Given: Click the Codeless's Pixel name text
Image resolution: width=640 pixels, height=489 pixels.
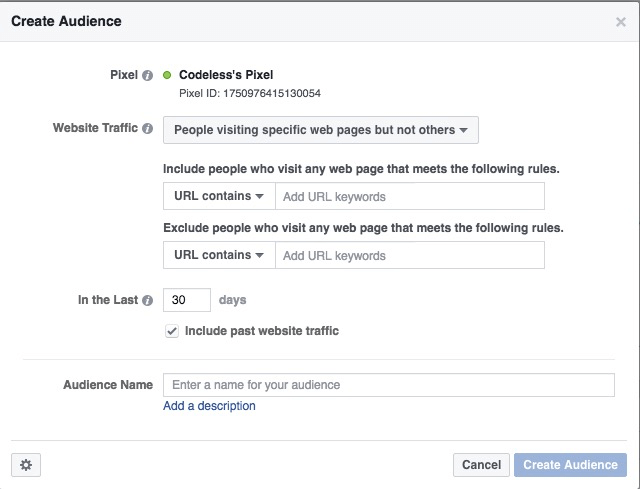Looking at the screenshot, I should coord(226,75).
